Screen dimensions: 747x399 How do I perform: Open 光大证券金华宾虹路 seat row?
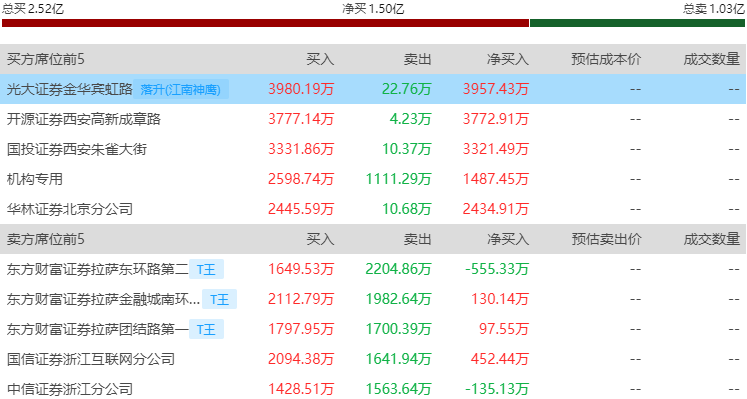click(373, 89)
